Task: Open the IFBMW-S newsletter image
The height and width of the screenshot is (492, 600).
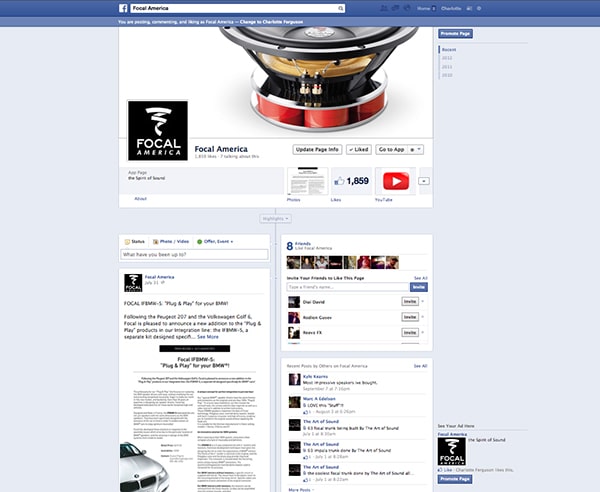Action: [194, 418]
